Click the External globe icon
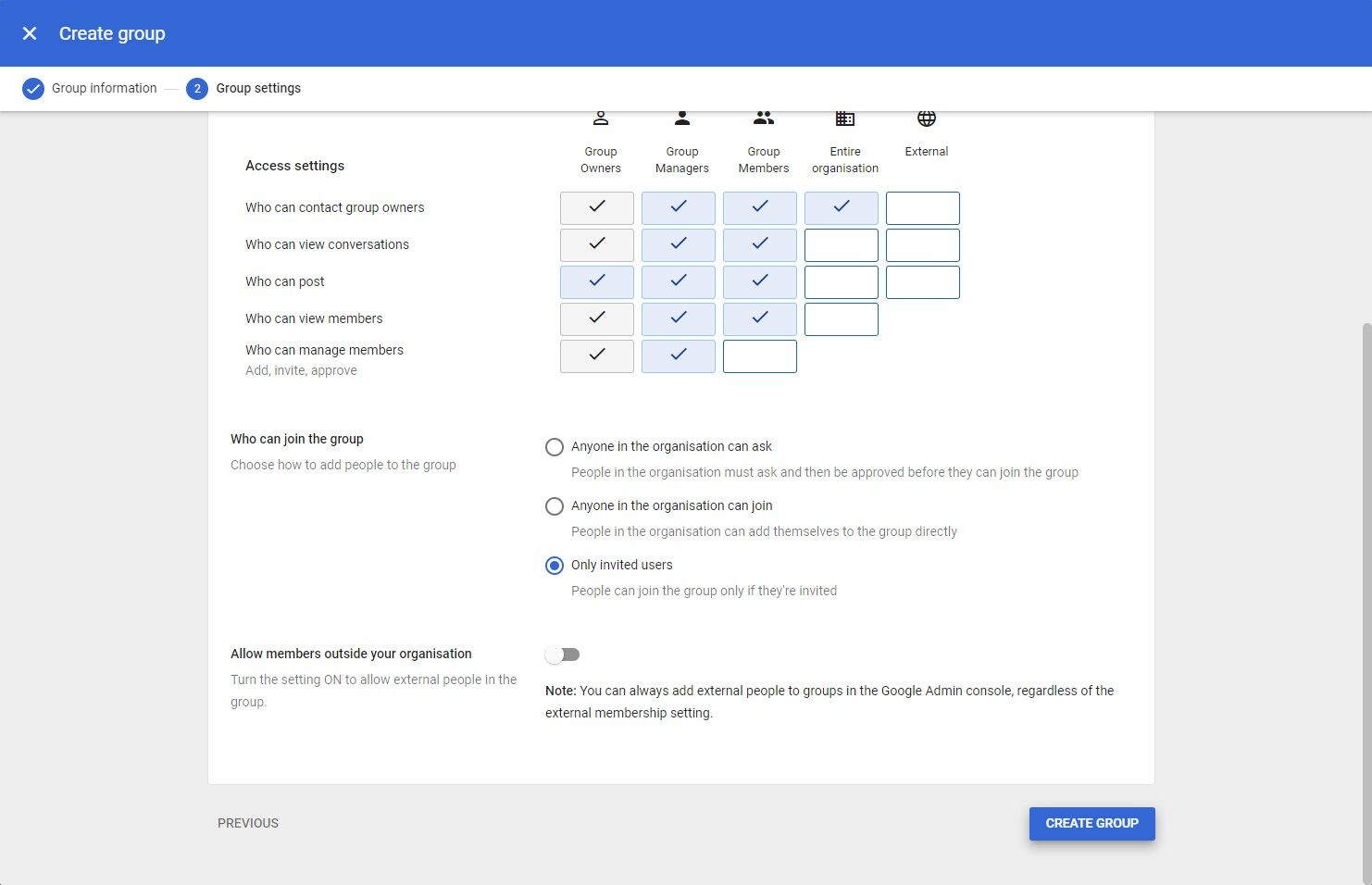This screenshot has width=1372, height=885. (927, 118)
